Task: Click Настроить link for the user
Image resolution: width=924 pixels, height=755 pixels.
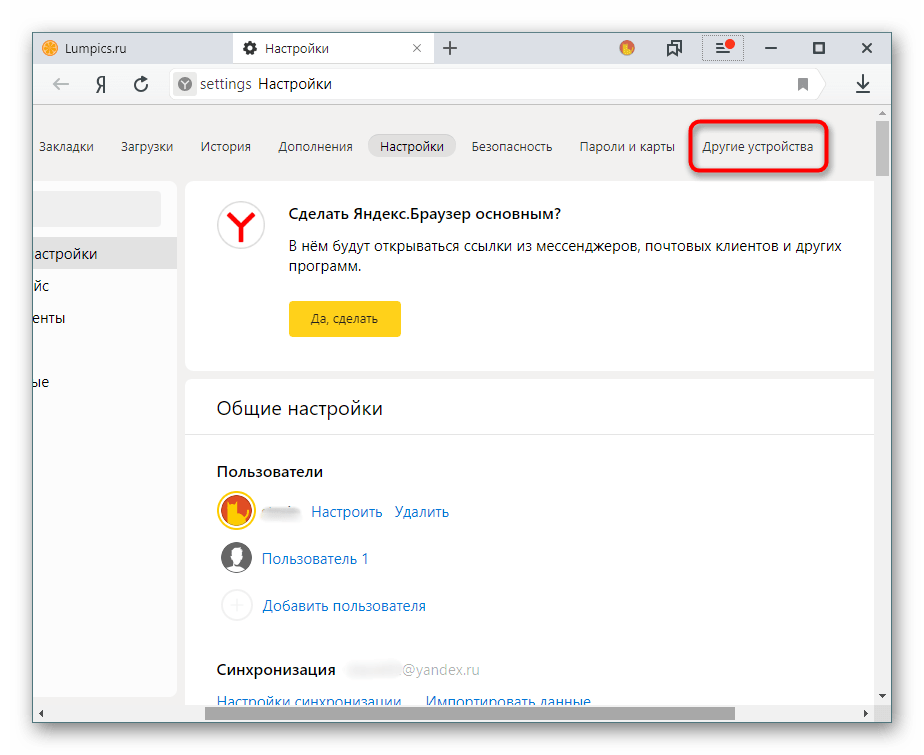Action: coord(346,512)
